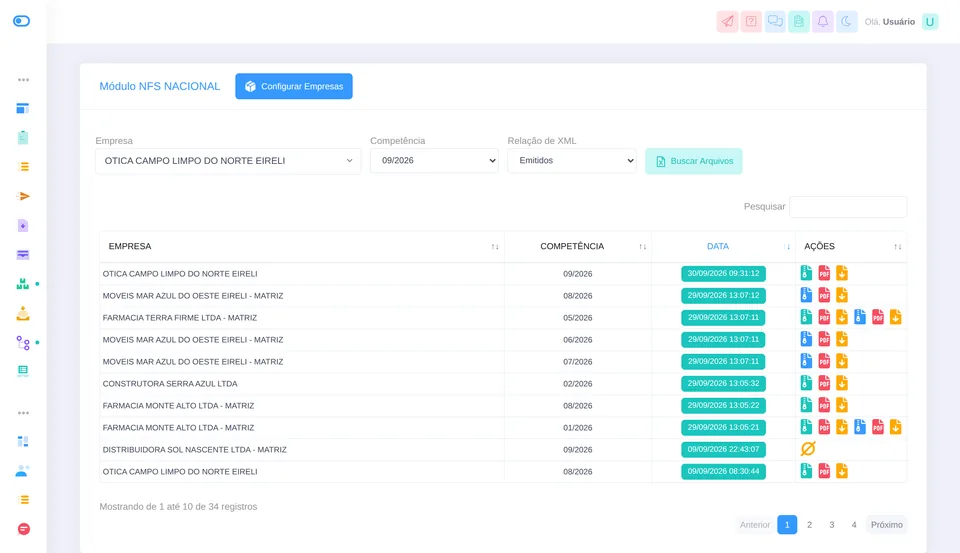
Task: Open the blue grid layout sidebar icon near bottom
Action: 23,442
